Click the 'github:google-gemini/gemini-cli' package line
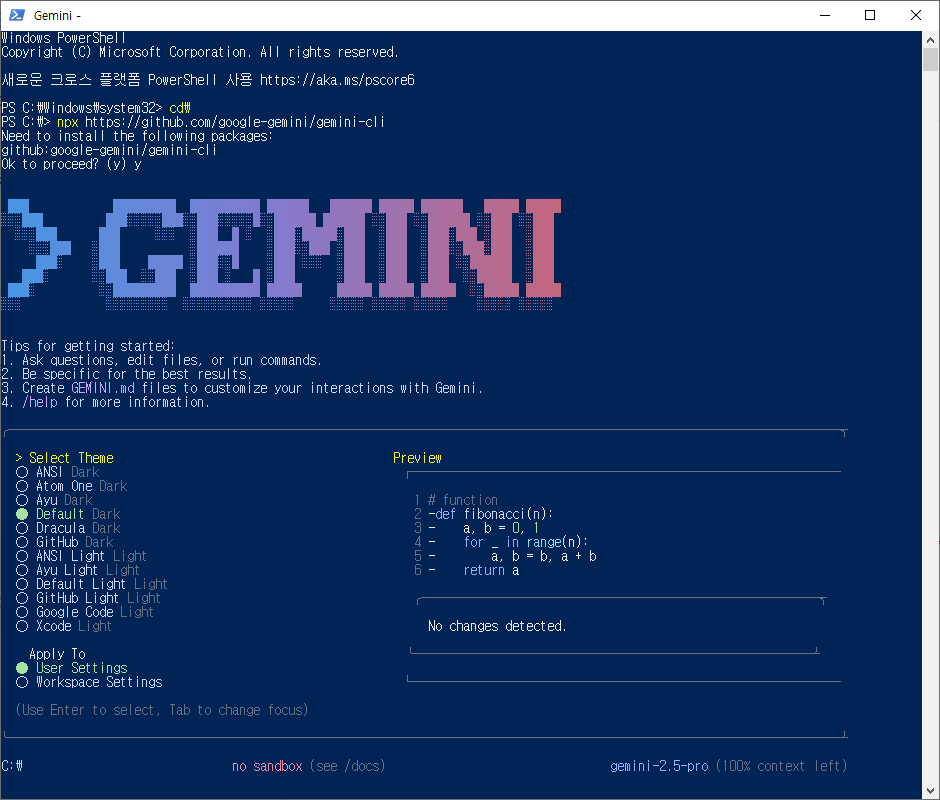 [109, 151]
